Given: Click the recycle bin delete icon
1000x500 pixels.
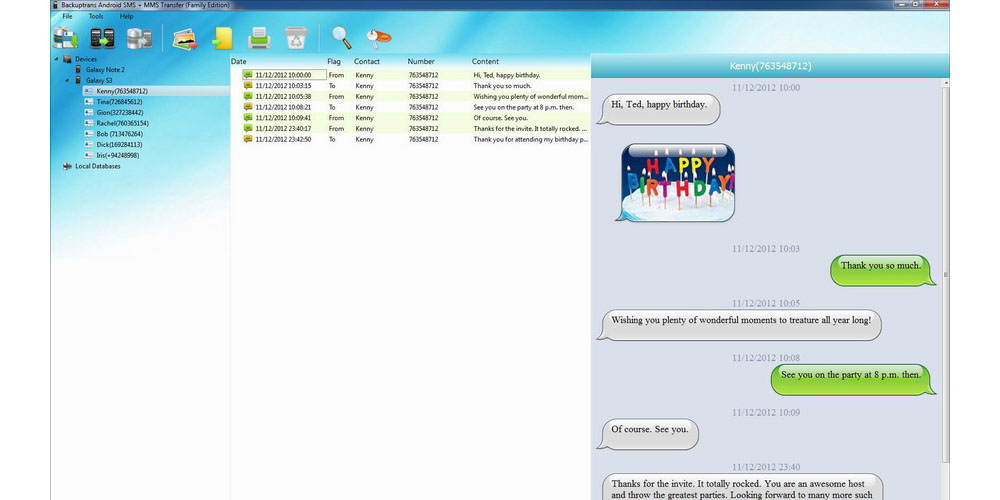Looking at the screenshot, I should pyautogui.click(x=295, y=38).
